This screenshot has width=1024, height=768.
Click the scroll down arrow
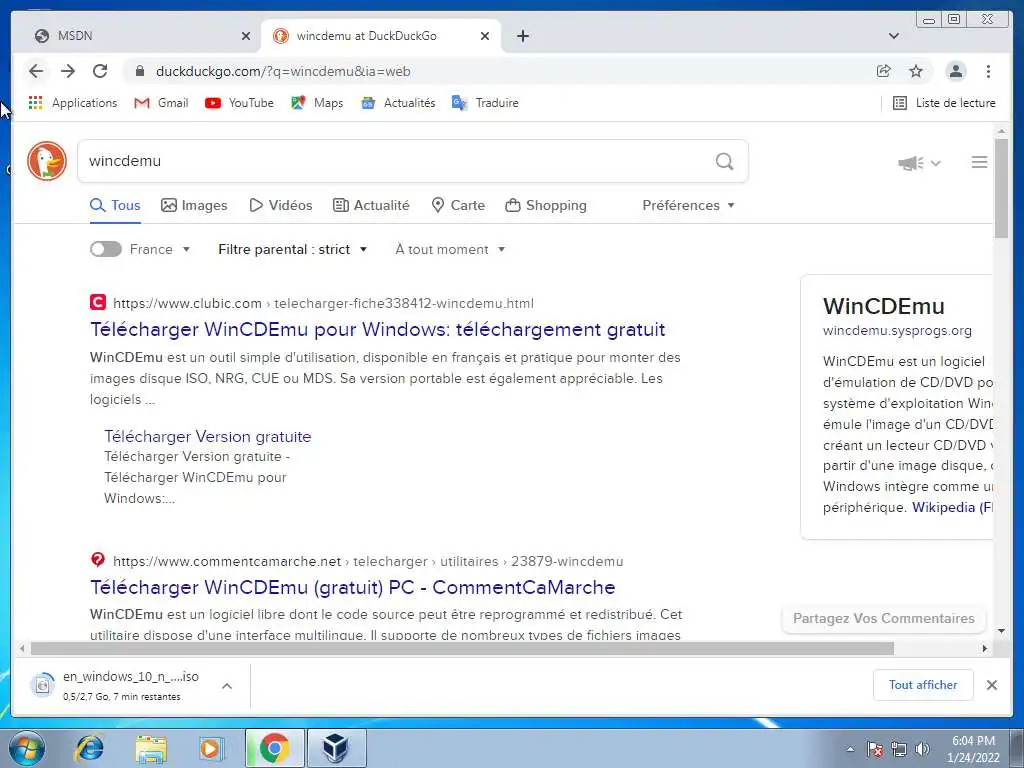coord(1001,631)
